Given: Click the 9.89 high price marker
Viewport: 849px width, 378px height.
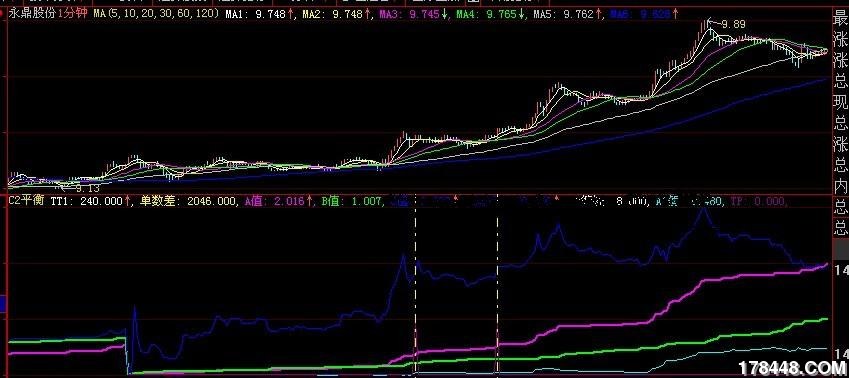Looking at the screenshot, I should (x=734, y=24).
